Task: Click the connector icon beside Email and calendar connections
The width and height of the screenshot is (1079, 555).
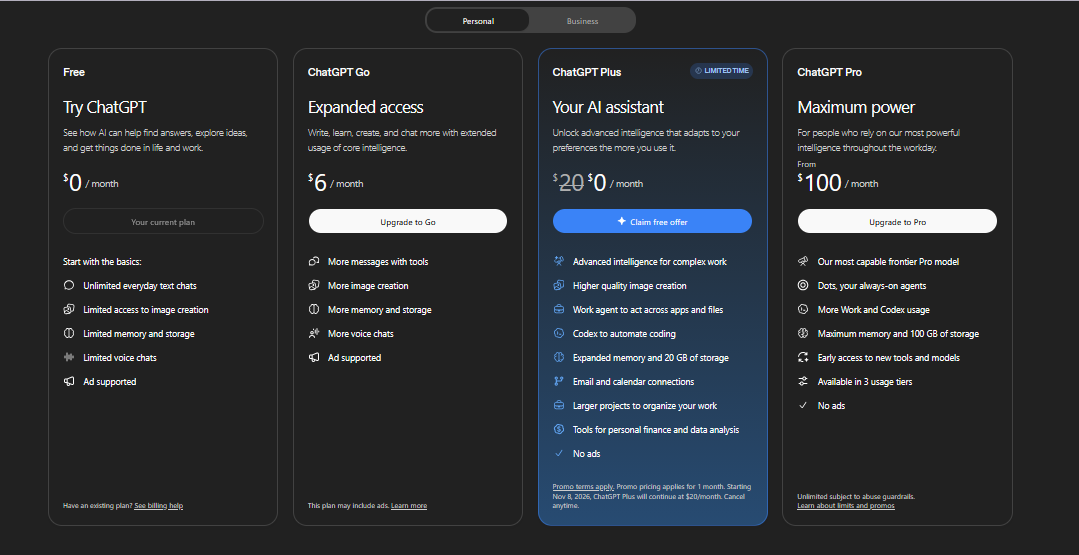Action: coord(559,381)
